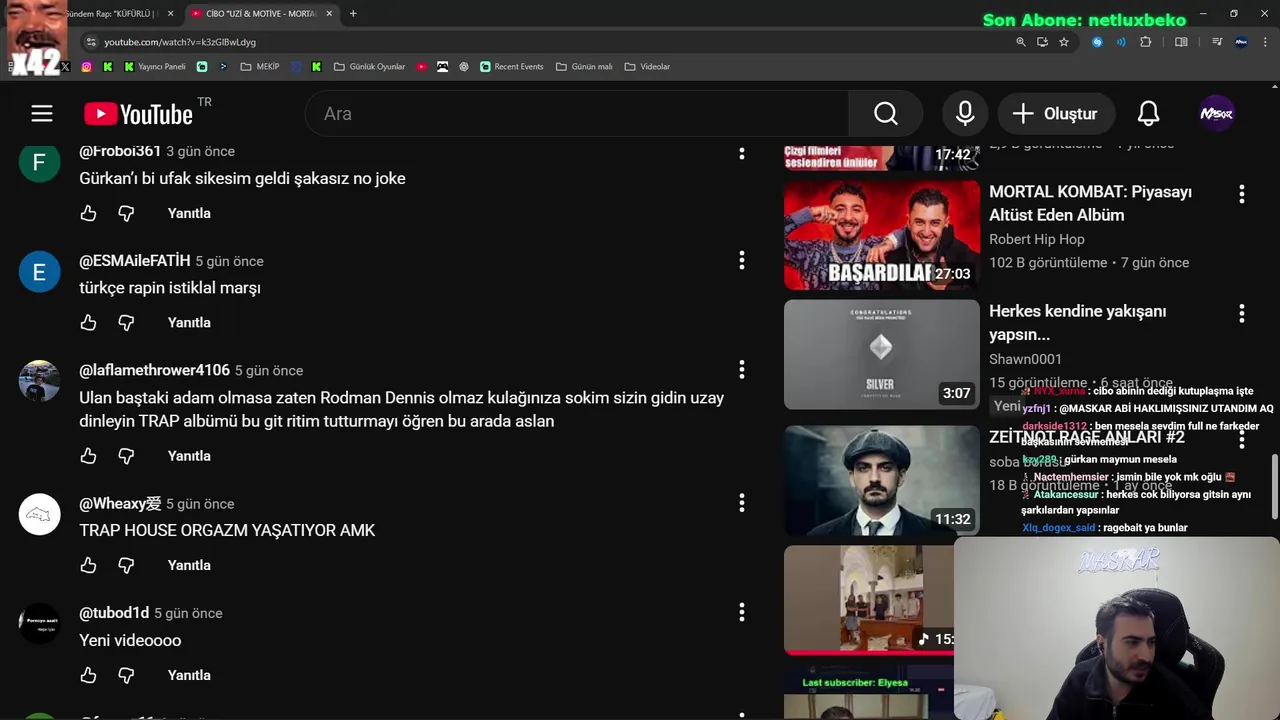The image size is (1280, 720).
Task: Open MORTAL KOMBAT: Piyasayı Altüst Eden Albüm title
Action: click(x=1090, y=203)
